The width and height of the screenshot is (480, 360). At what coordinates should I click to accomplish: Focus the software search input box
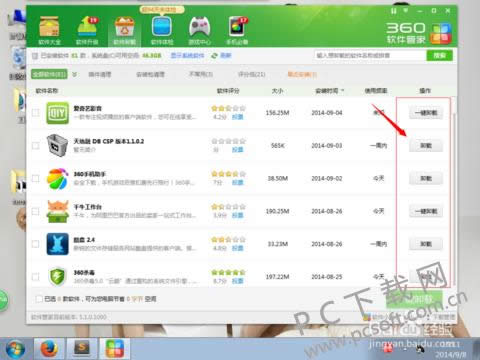(370, 55)
